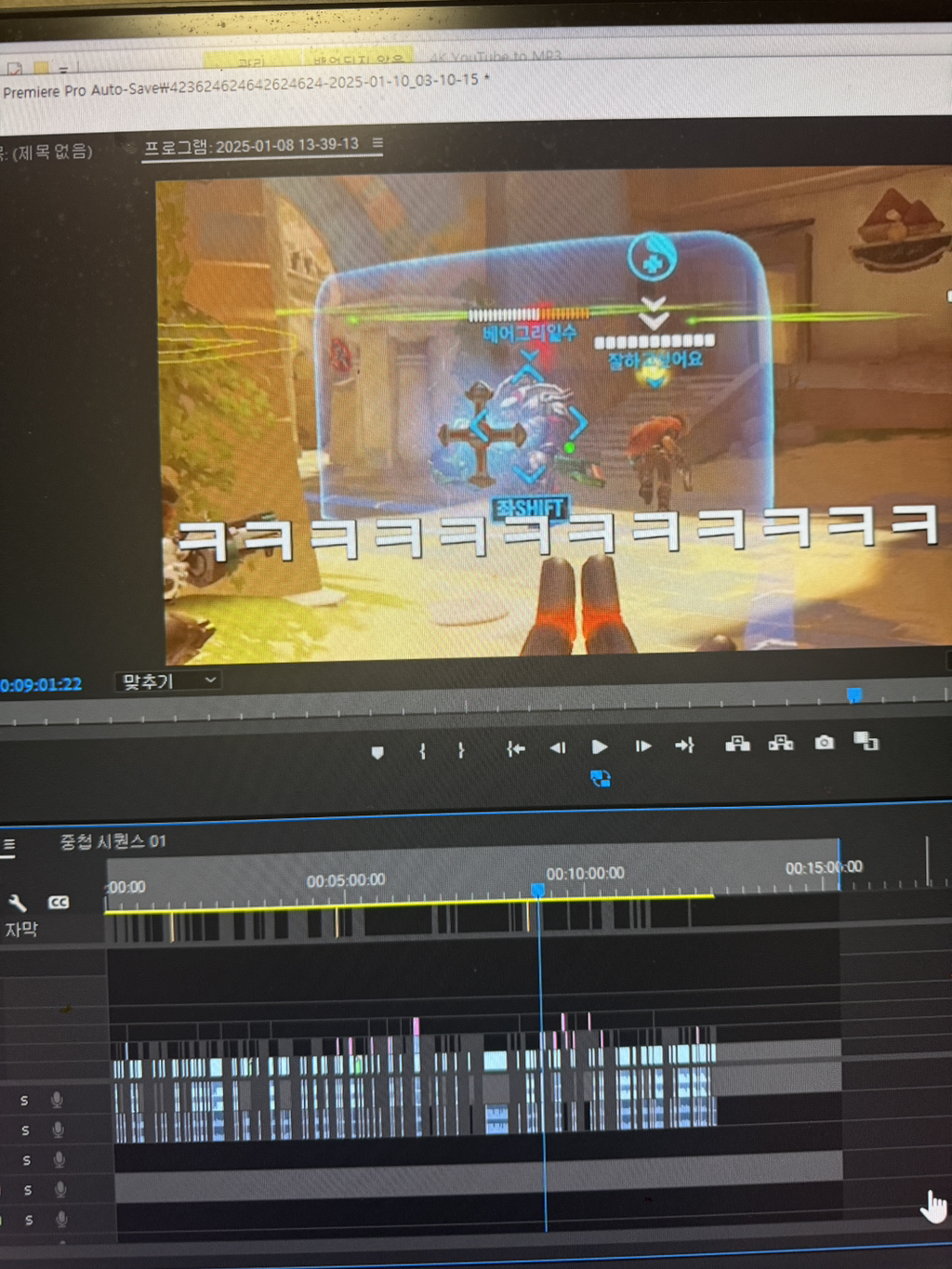Solo the fifth audio track
952x1269 pixels.
(29, 1220)
